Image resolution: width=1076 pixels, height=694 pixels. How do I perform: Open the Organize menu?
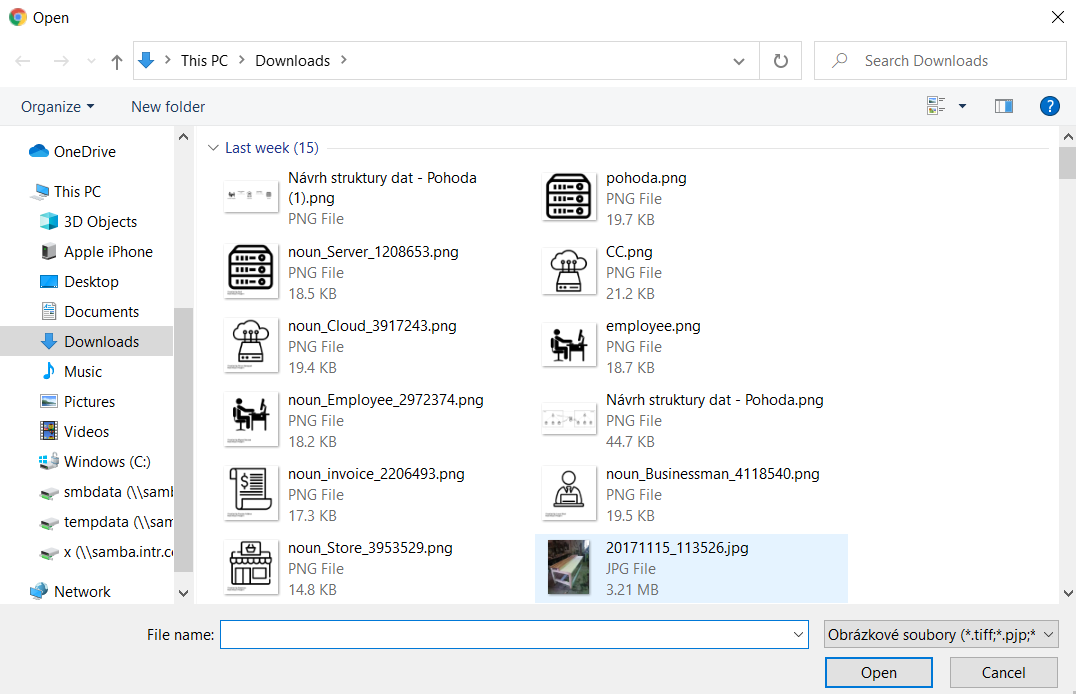(x=57, y=106)
